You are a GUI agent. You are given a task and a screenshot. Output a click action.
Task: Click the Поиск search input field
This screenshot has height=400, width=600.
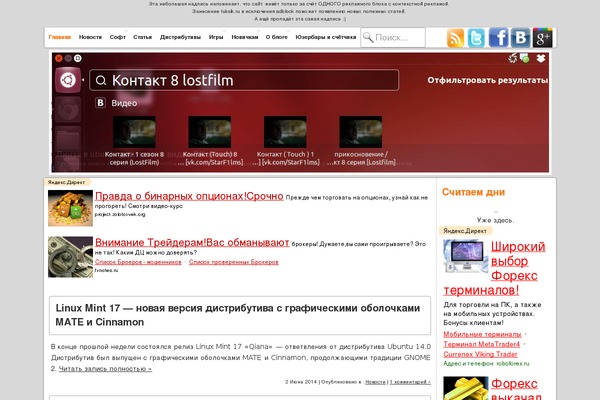click(x=393, y=38)
